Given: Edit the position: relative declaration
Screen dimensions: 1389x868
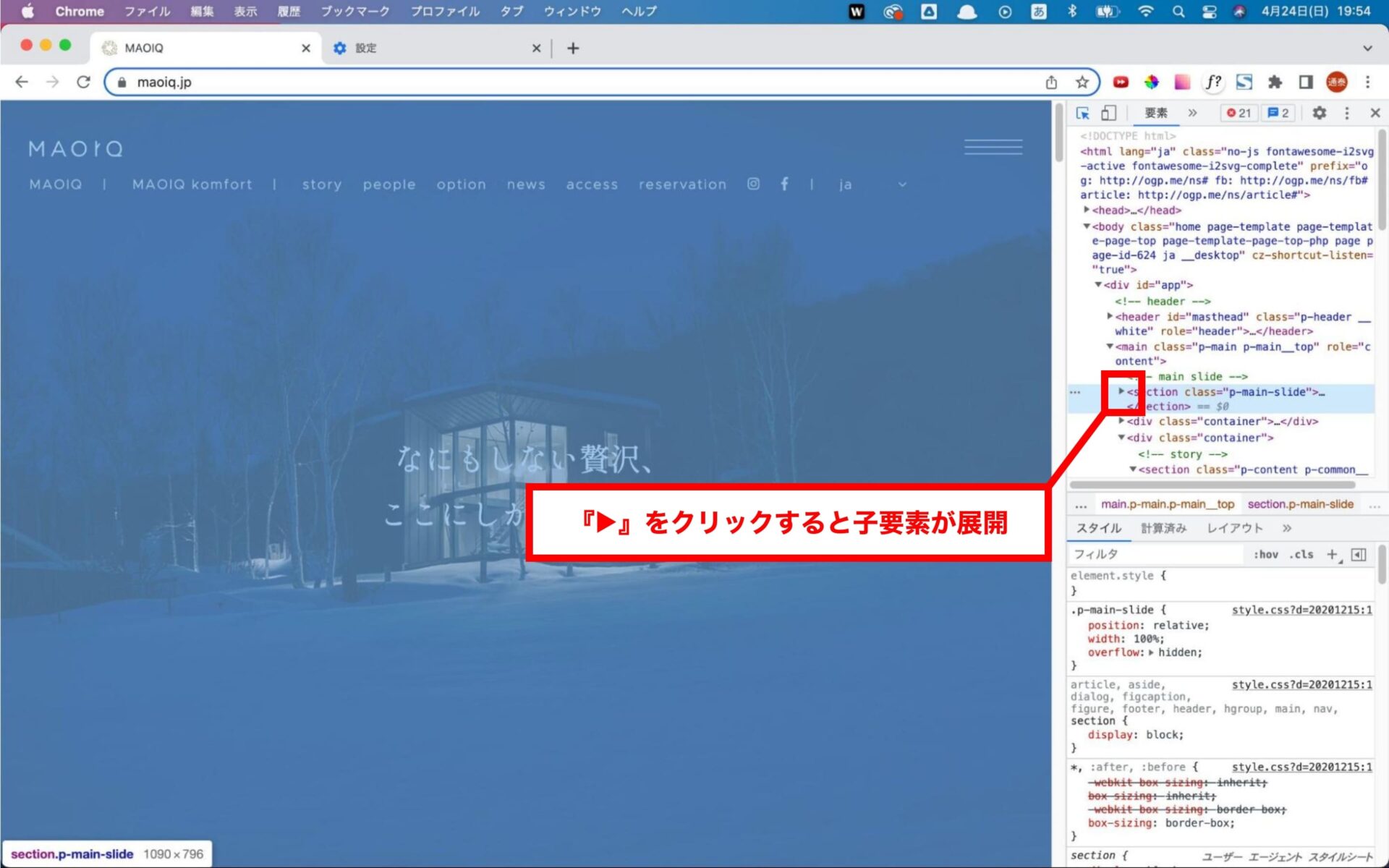Looking at the screenshot, I should click(x=1148, y=625).
